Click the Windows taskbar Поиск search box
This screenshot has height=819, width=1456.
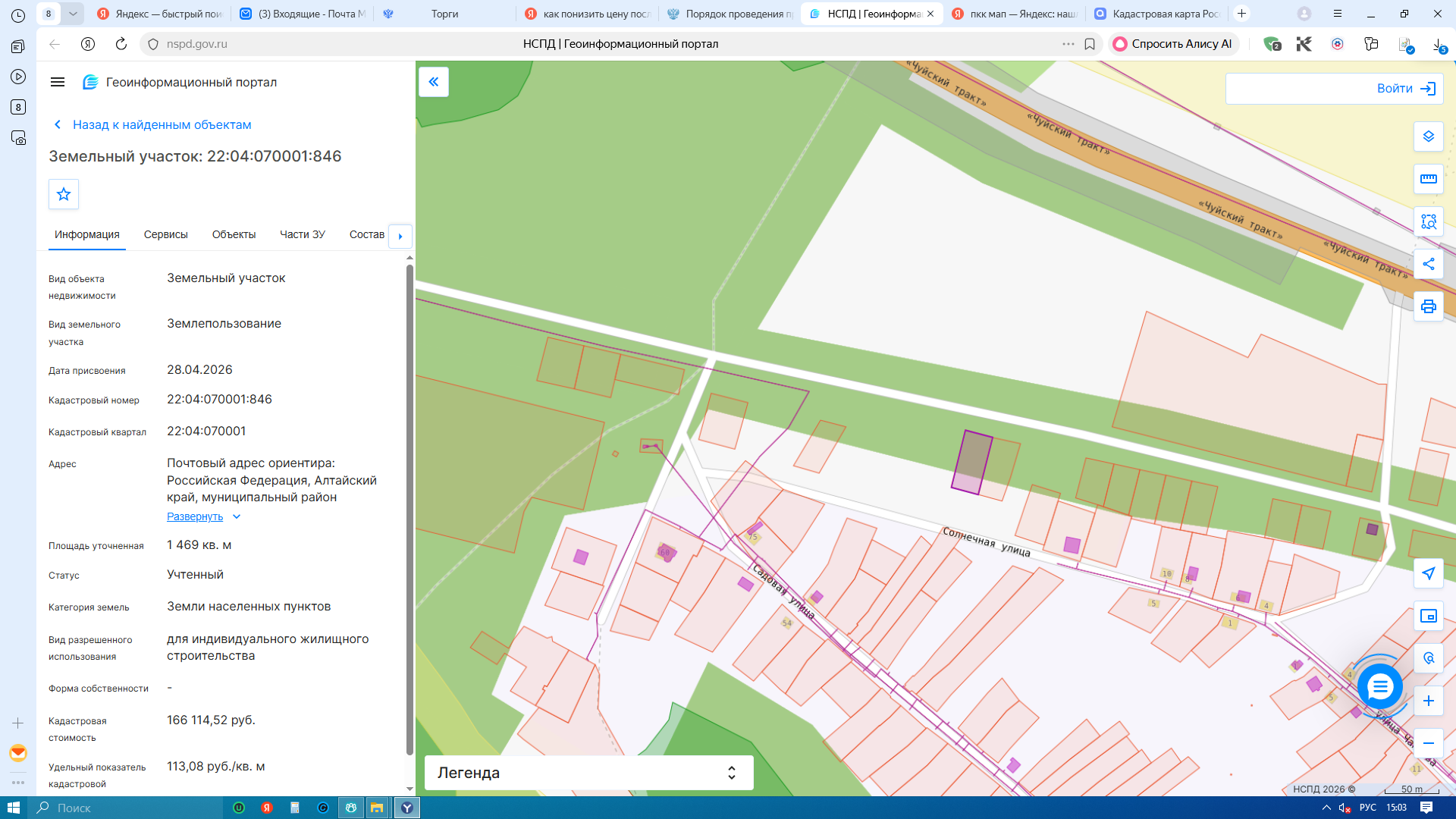point(125,808)
